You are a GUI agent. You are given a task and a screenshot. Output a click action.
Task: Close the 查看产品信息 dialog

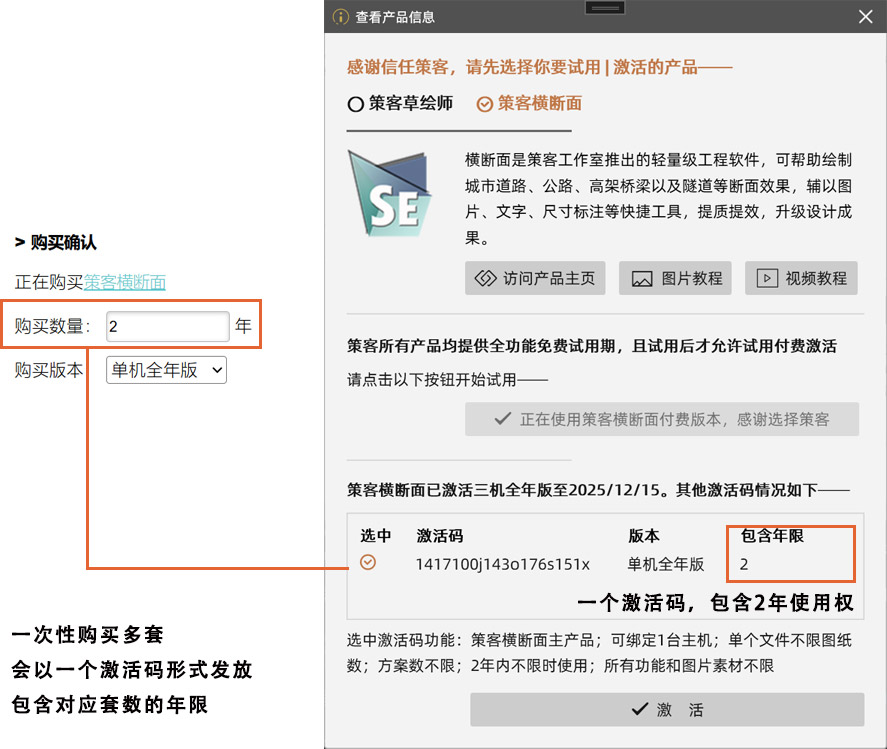866,16
